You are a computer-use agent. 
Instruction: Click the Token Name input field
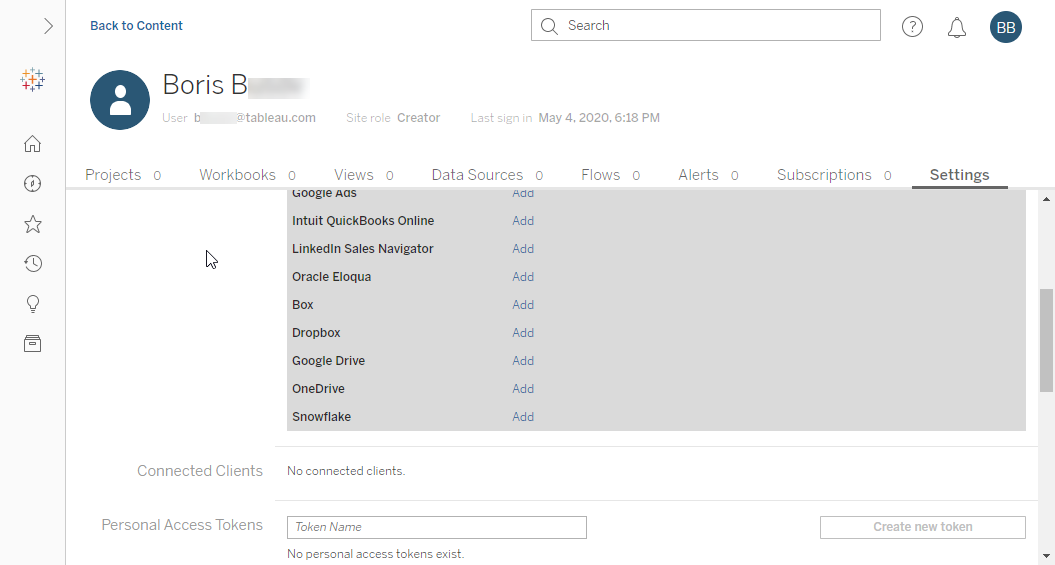(x=437, y=527)
